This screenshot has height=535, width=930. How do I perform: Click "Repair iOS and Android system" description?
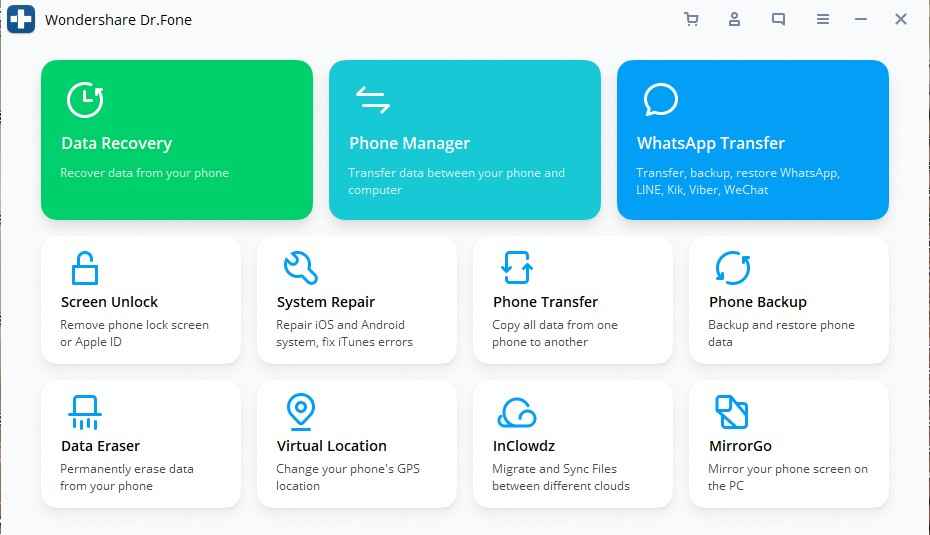click(x=344, y=333)
